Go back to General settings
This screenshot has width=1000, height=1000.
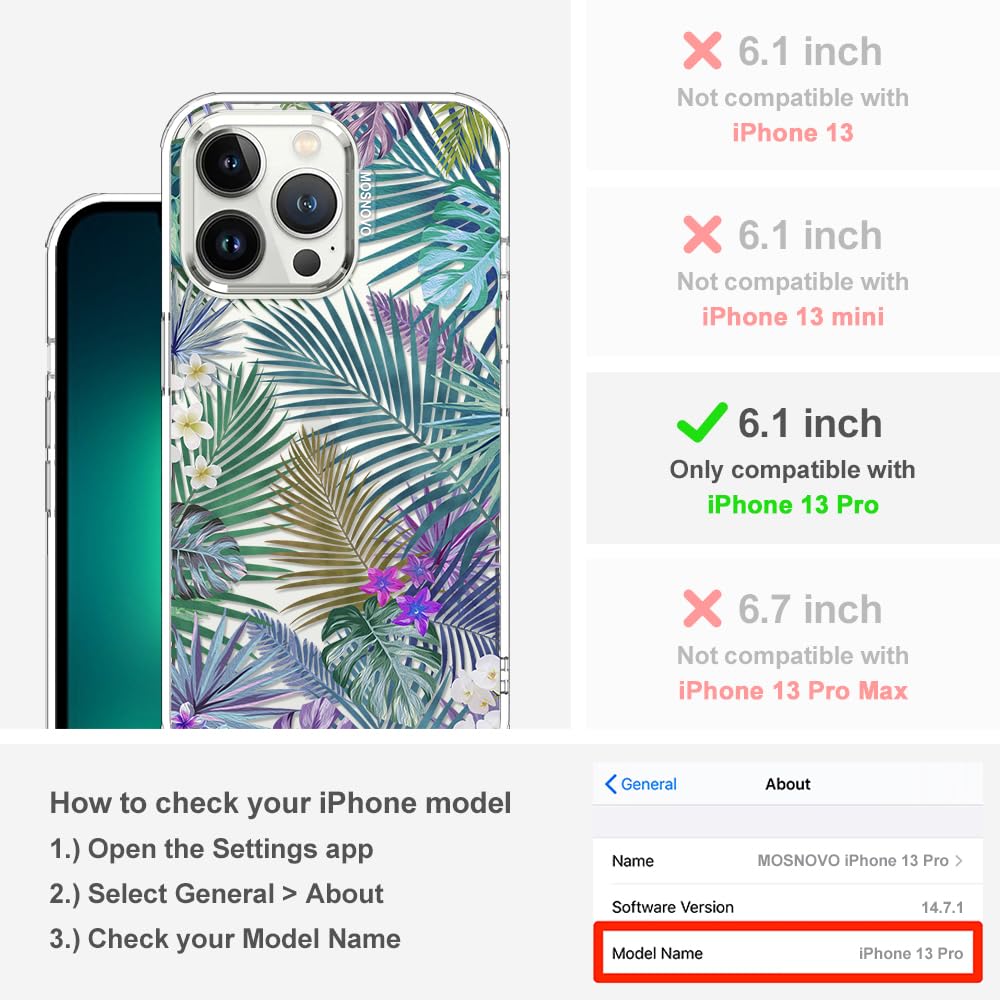click(x=641, y=784)
